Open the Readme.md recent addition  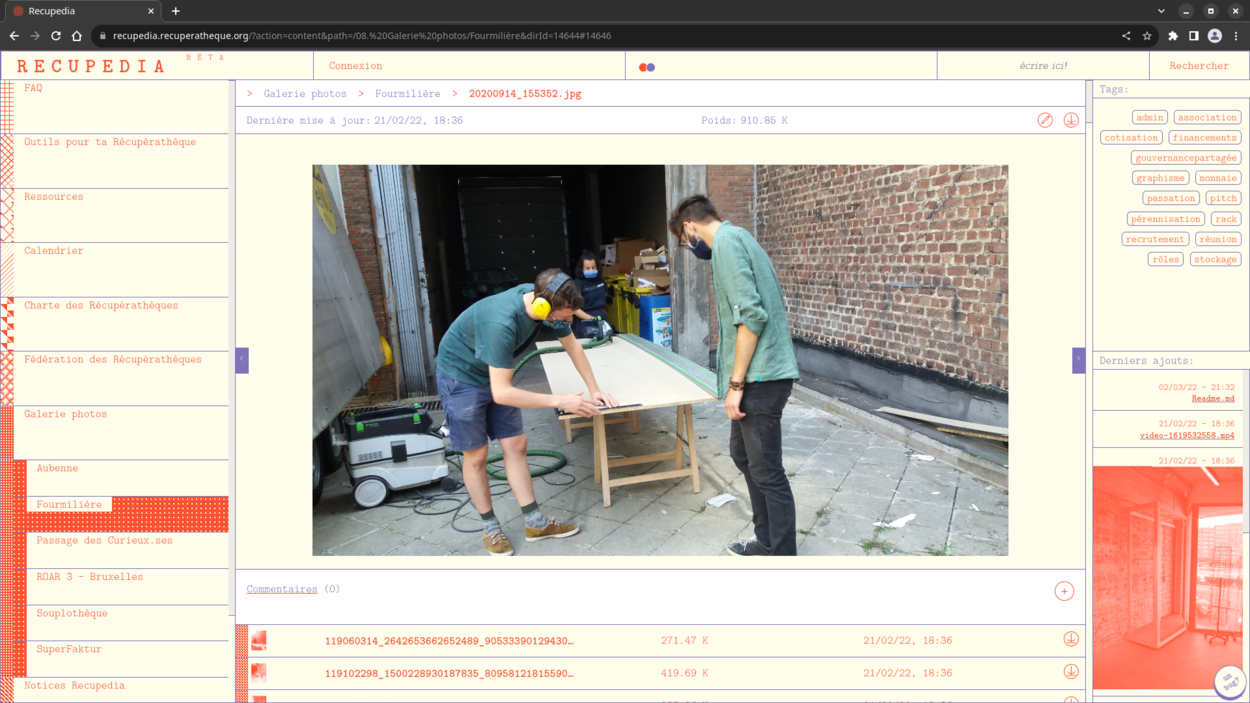tap(1212, 399)
